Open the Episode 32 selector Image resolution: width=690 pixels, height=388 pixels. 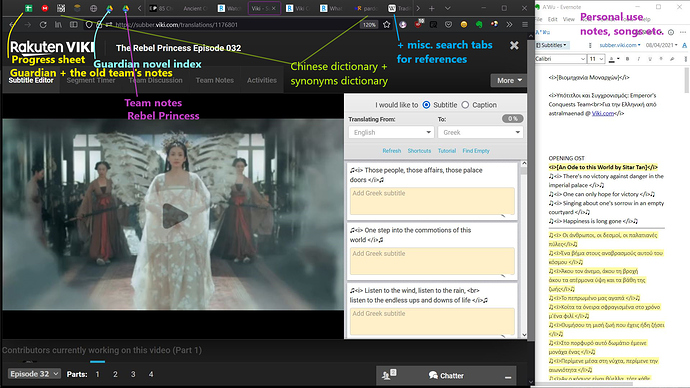click(x=34, y=374)
